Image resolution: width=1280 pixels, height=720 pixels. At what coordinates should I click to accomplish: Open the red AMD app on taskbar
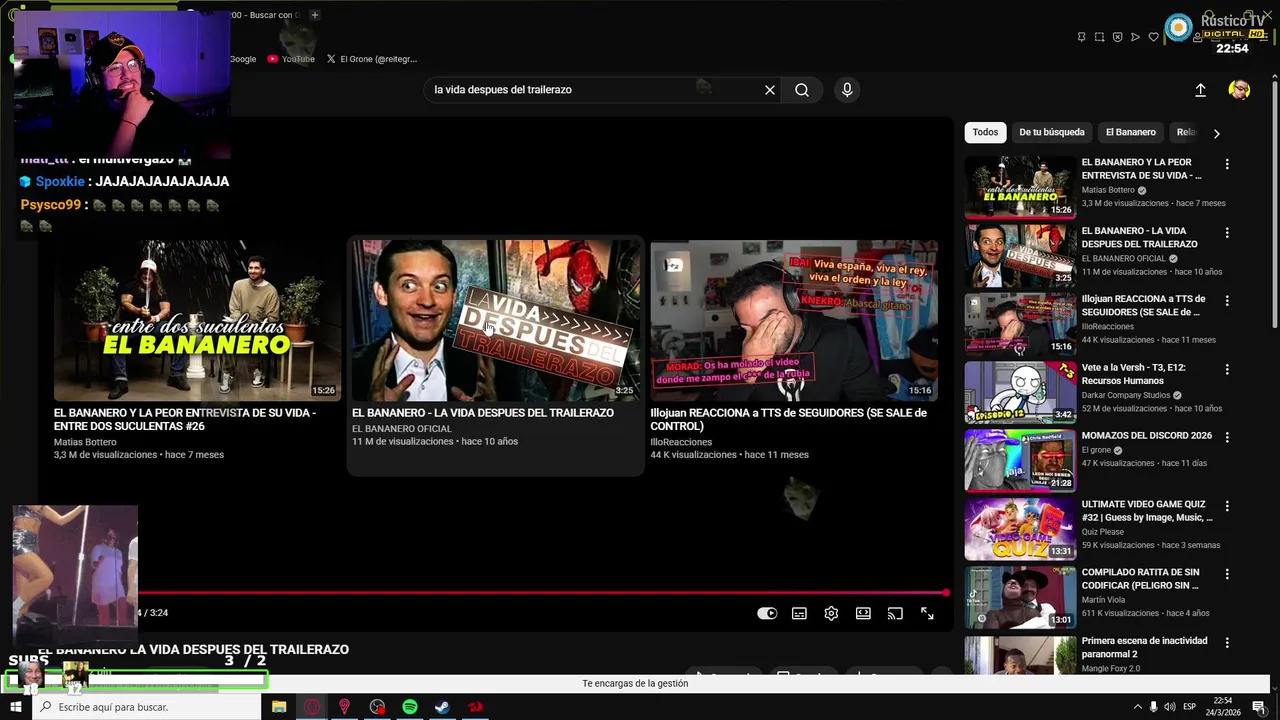pyautogui.click(x=475, y=707)
